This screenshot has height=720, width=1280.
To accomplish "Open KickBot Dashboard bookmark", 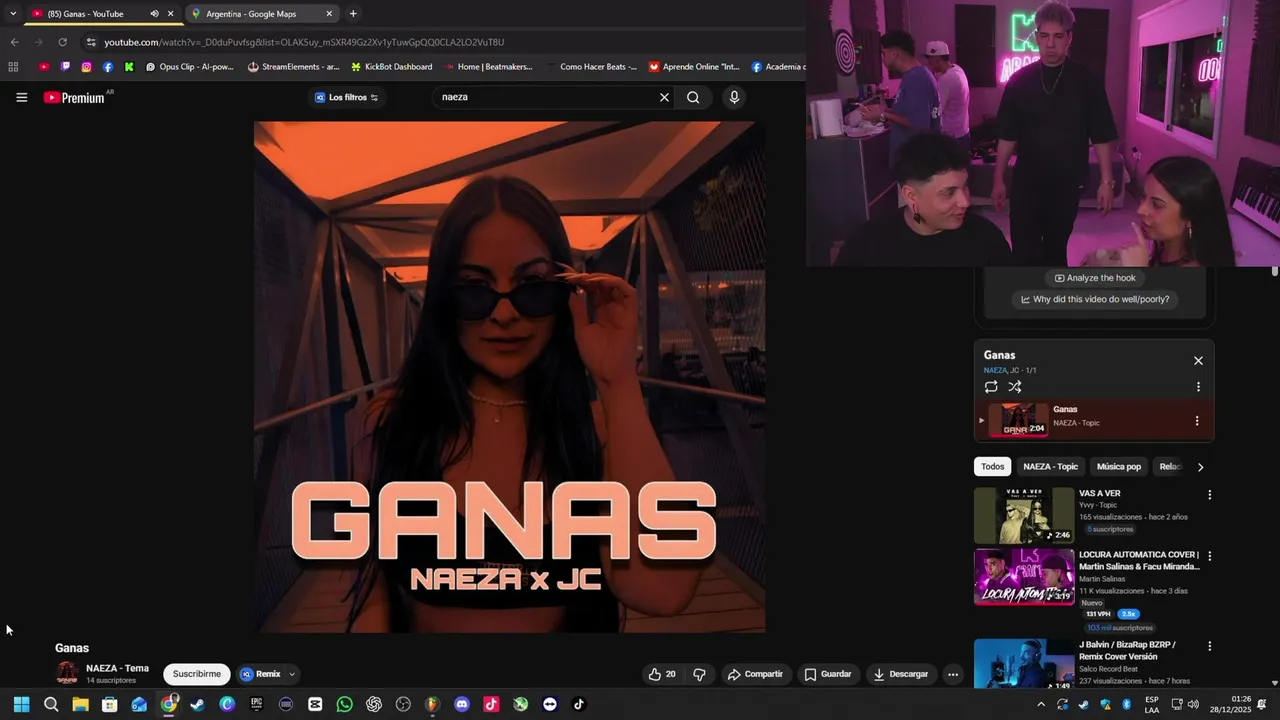I will pyautogui.click(x=392, y=67).
